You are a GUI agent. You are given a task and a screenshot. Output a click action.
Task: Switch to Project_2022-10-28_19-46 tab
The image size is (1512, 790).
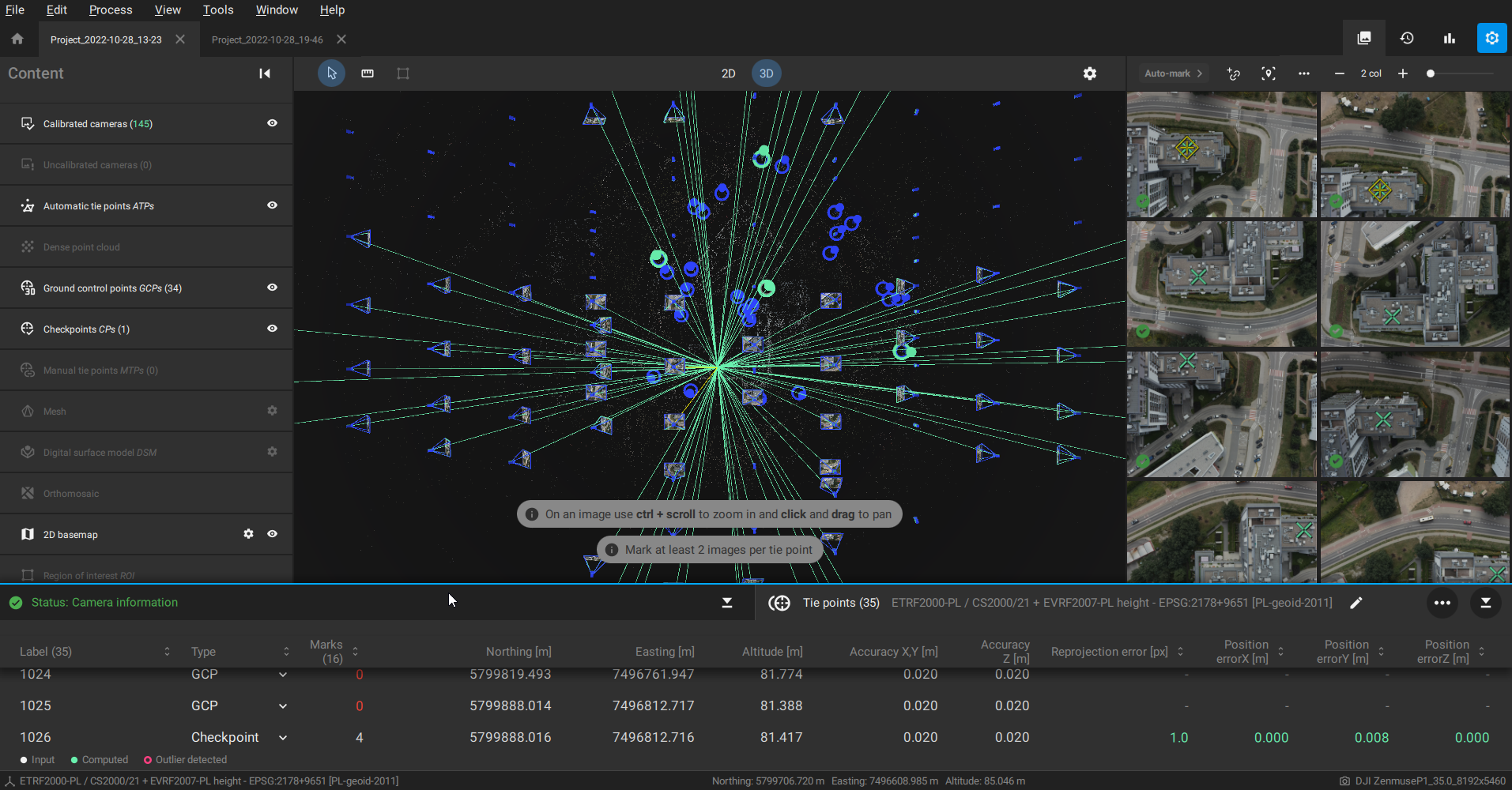click(267, 39)
